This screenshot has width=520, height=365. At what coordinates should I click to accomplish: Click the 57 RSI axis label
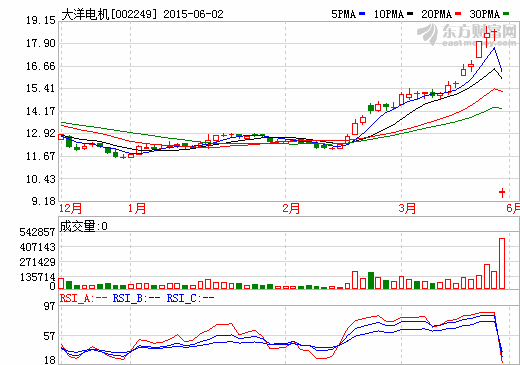click(x=49, y=336)
